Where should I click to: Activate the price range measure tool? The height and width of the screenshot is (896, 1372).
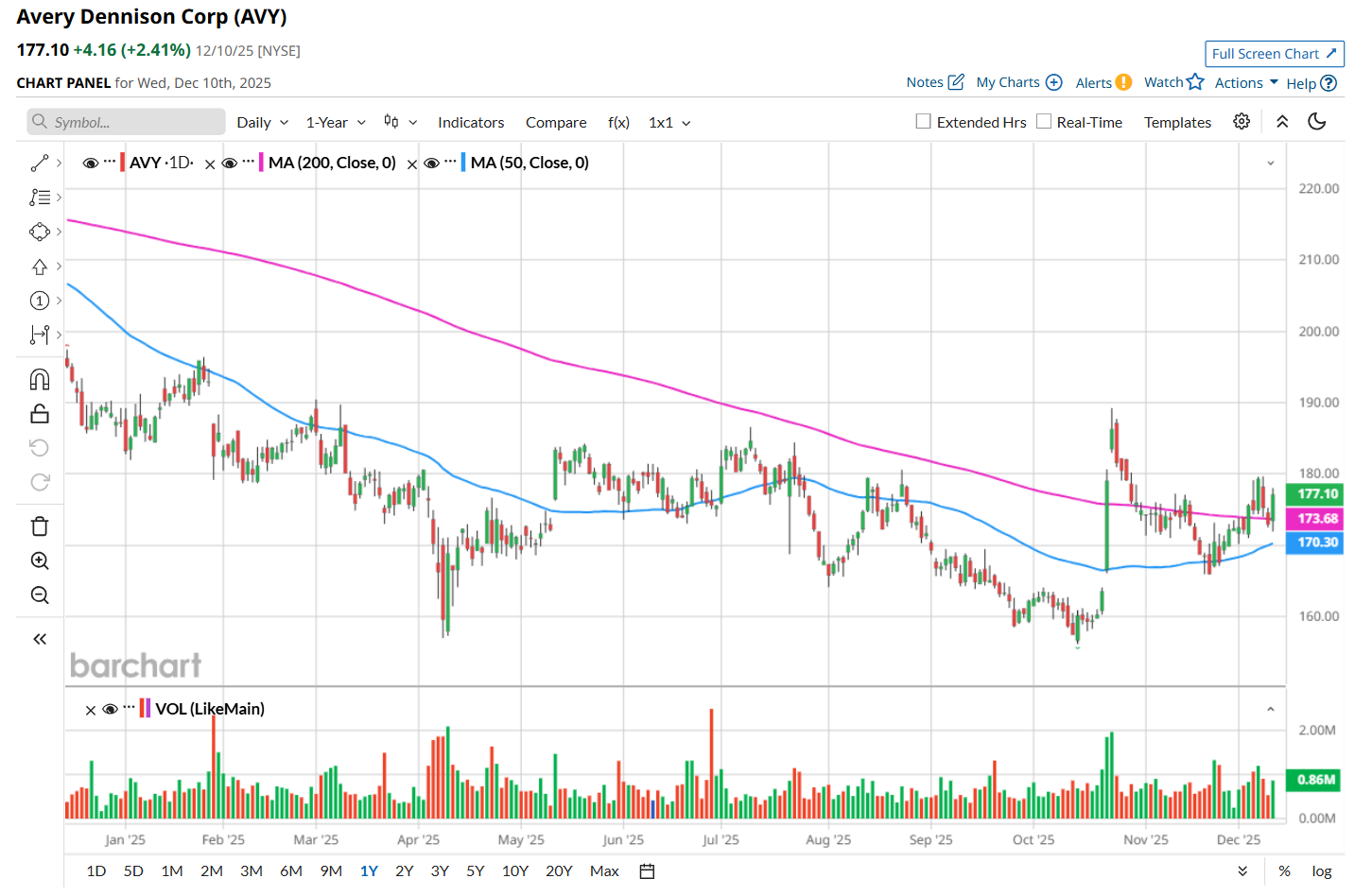point(40,335)
